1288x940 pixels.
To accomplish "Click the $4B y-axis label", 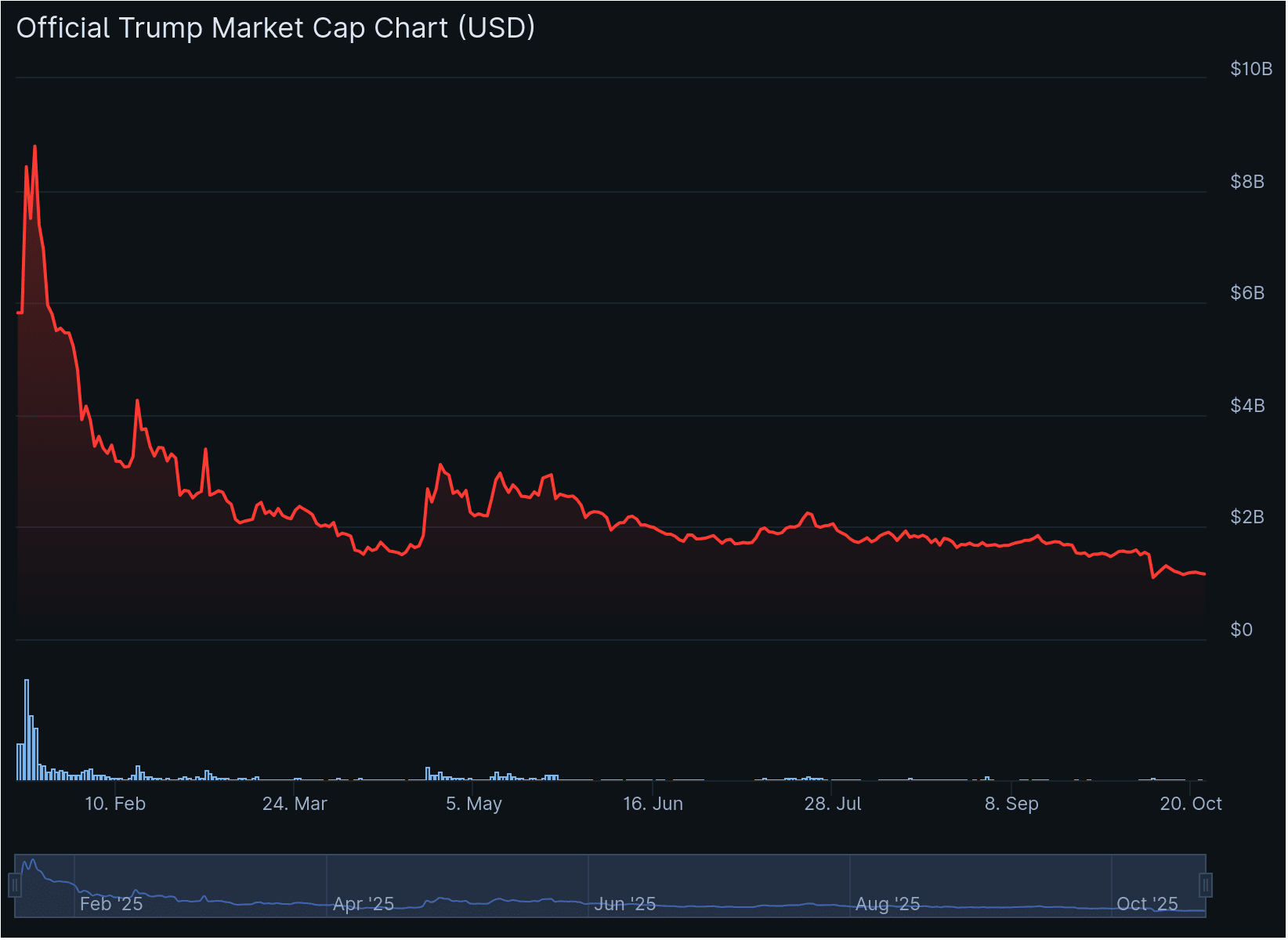I will [1247, 406].
